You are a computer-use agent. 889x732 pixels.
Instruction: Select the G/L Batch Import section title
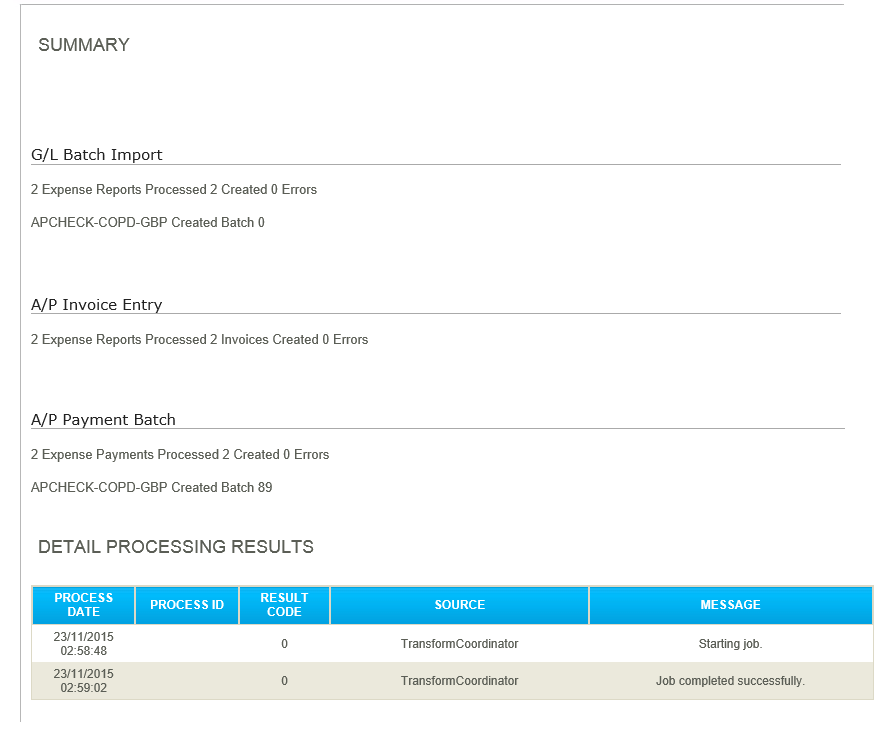97,155
